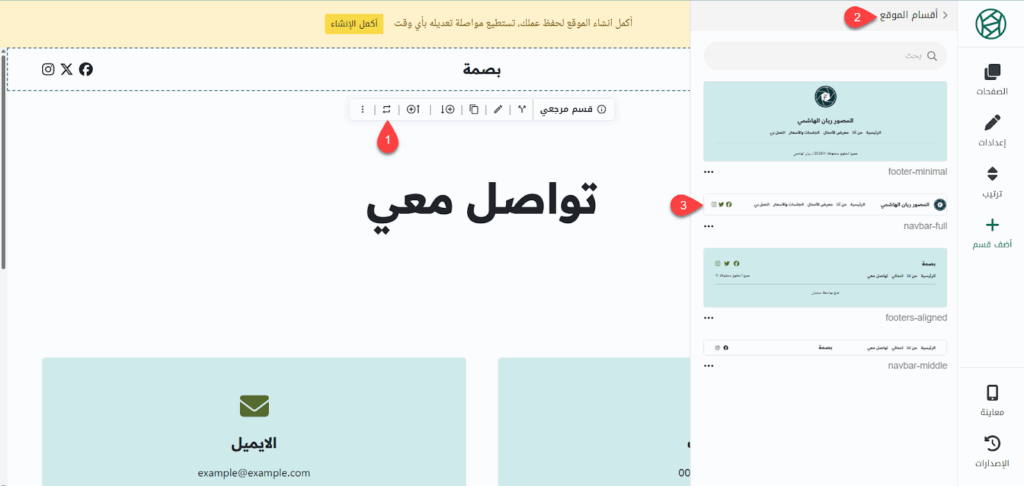
Task: Click the بحث search field in sections panel
Action: pyautogui.click(x=825, y=56)
